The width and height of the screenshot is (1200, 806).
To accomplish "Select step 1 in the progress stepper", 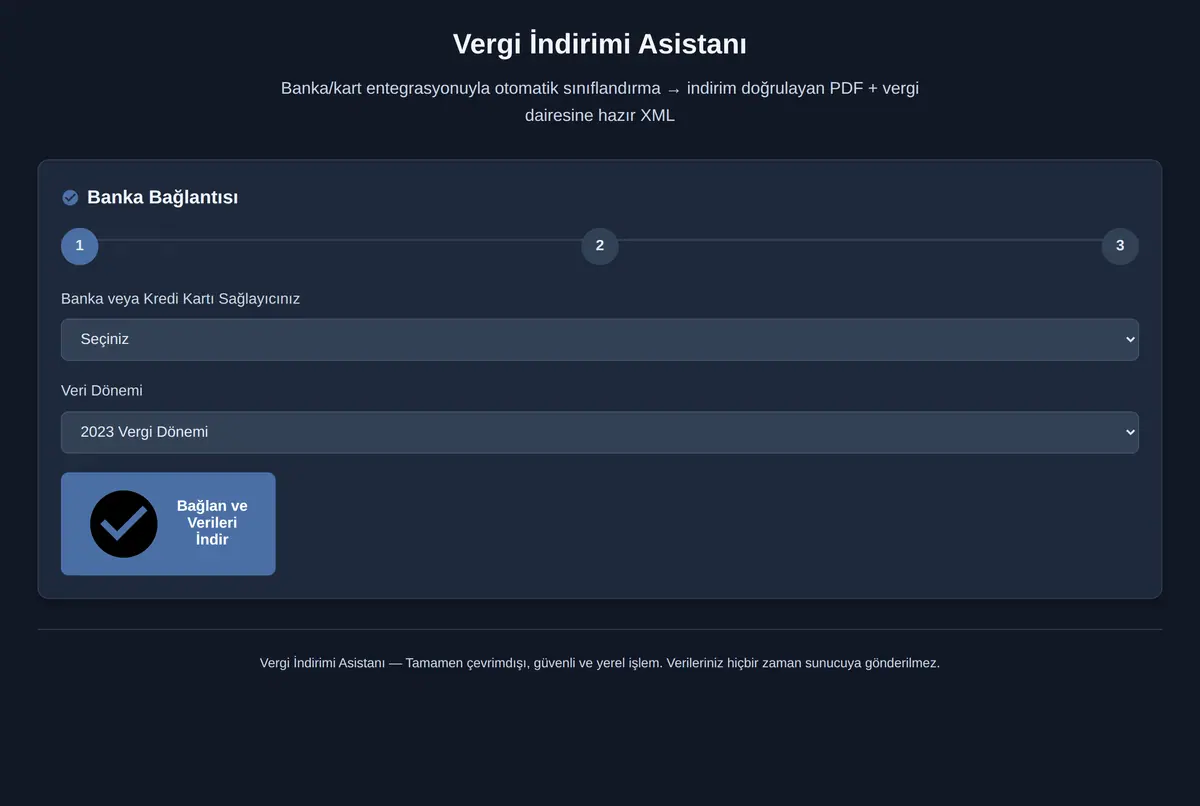I will coord(80,246).
